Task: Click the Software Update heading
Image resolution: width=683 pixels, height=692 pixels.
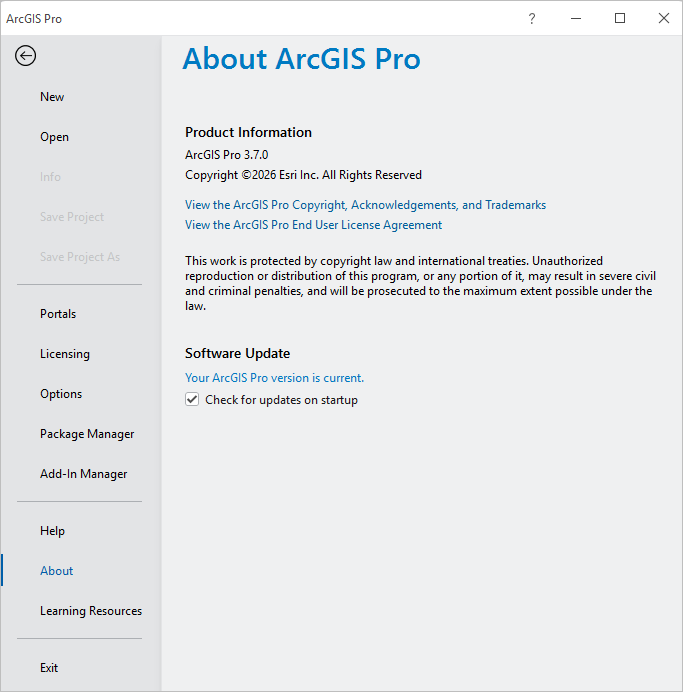Action: point(237,354)
